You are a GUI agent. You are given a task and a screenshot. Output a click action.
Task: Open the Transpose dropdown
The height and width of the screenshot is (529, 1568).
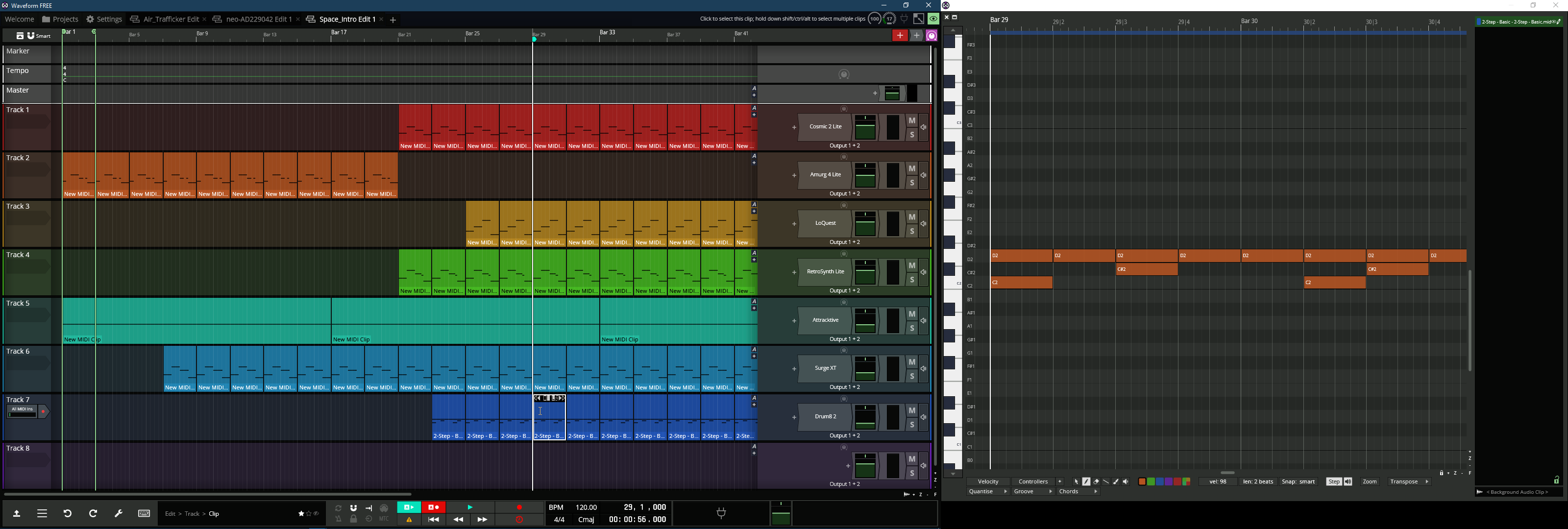pos(1409,481)
